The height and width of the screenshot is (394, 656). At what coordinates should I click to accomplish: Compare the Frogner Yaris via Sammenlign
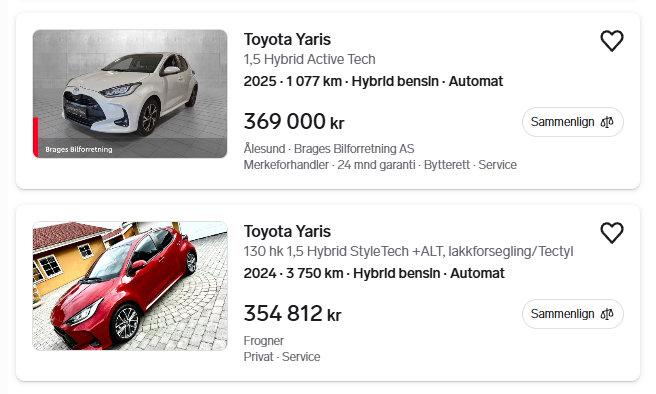click(572, 314)
